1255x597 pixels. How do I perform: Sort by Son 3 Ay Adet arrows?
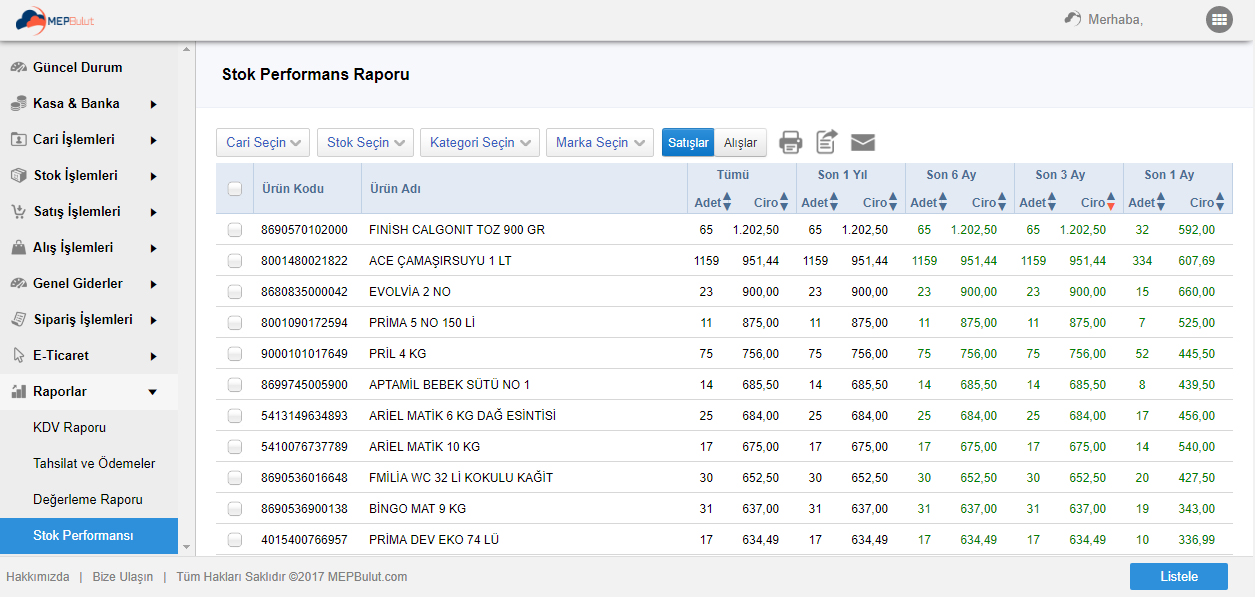pos(1052,202)
